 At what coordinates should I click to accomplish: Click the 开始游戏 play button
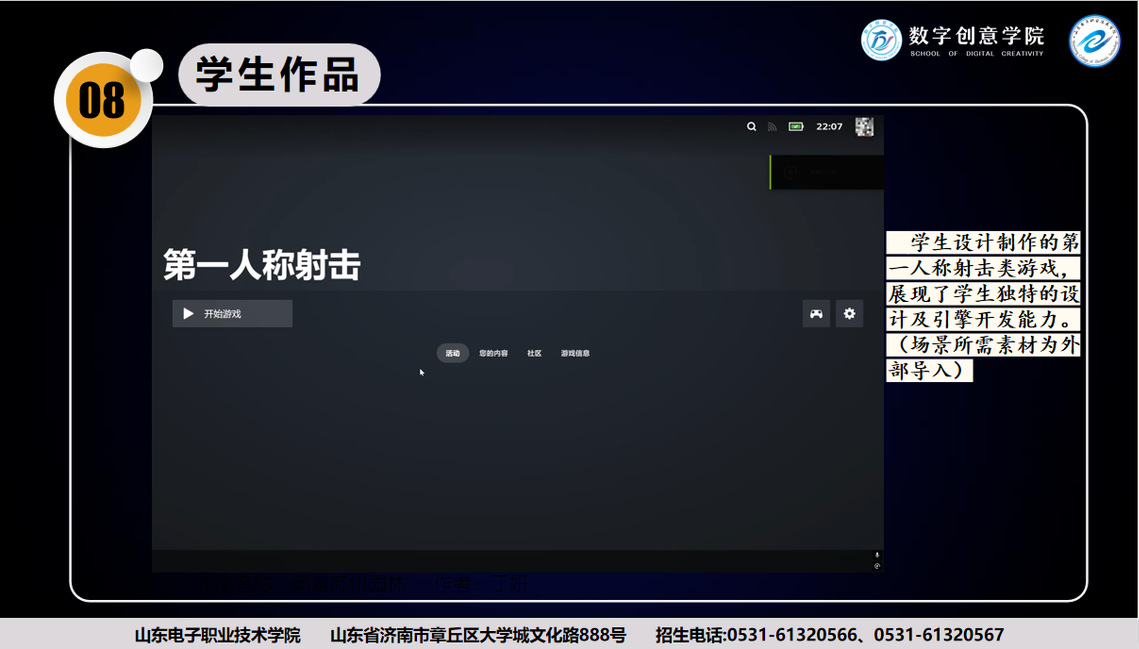coord(232,314)
